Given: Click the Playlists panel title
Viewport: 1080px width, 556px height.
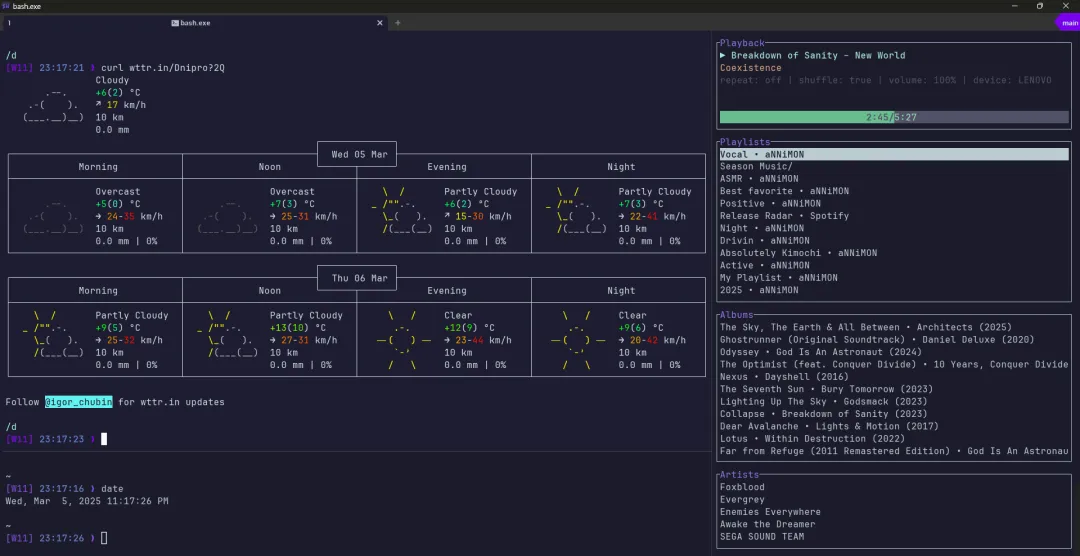Looking at the screenshot, I should point(745,142).
